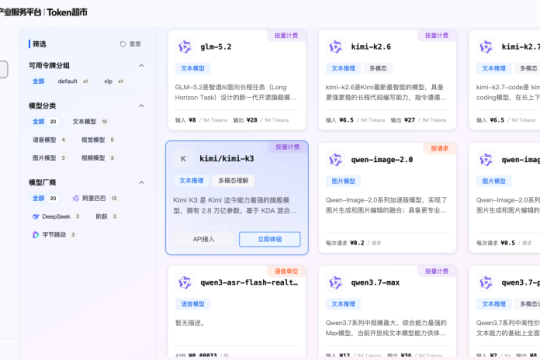Viewport: 540px width, 360px height.
Task: Click the ¥0.2 per-request price text
Action: point(357,243)
